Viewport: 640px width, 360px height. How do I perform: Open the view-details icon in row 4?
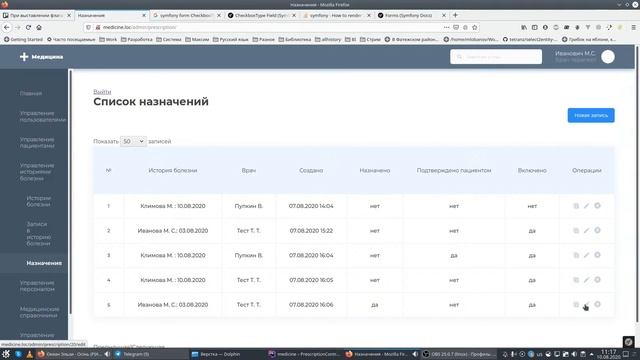[x=576, y=280]
